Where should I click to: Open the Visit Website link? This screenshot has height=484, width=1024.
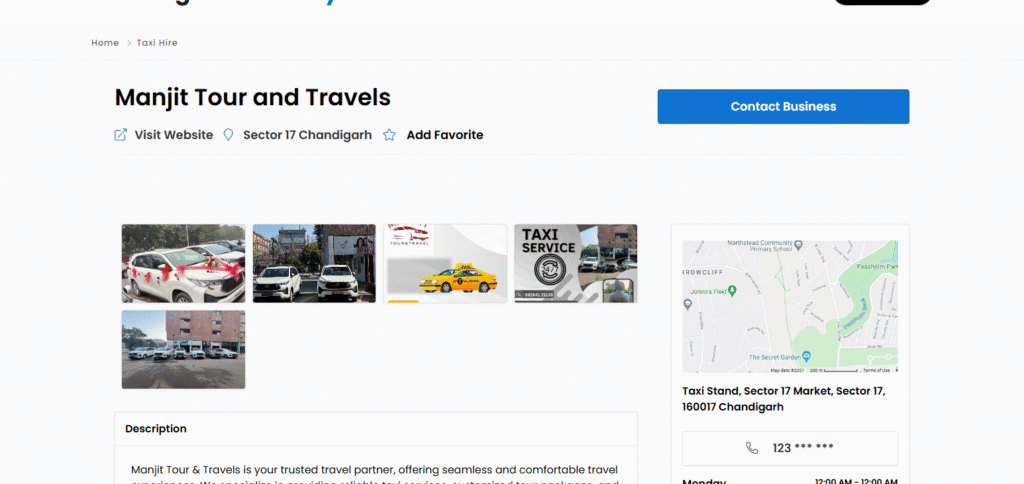(x=174, y=135)
